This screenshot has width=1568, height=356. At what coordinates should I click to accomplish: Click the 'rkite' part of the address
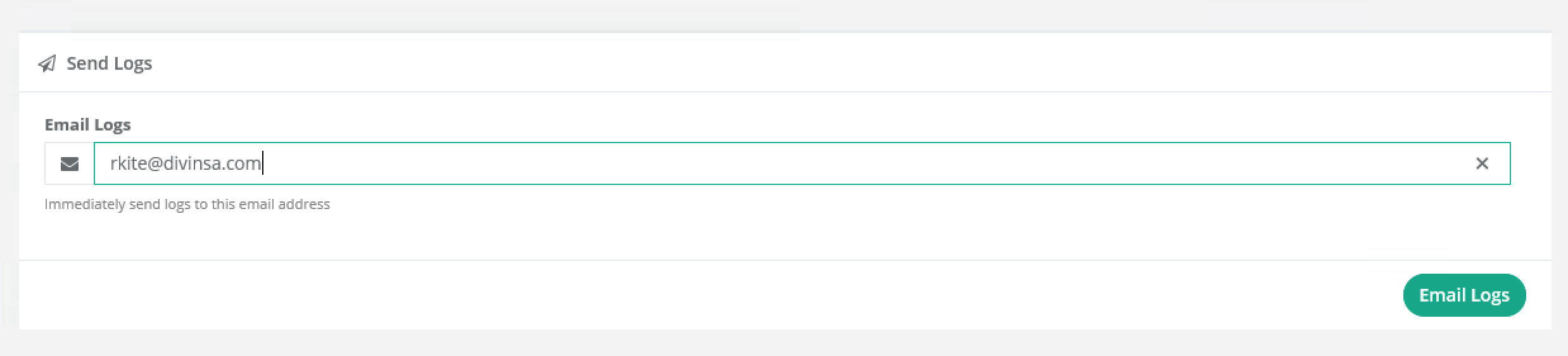click(x=129, y=163)
